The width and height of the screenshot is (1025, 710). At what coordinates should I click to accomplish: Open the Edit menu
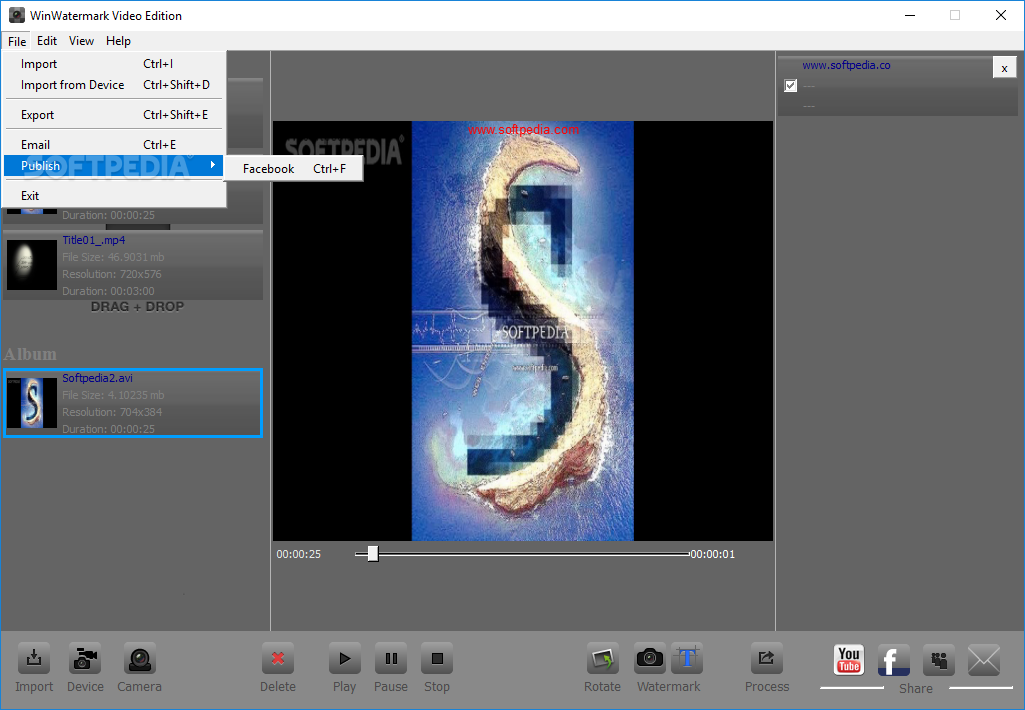[46, 41]
